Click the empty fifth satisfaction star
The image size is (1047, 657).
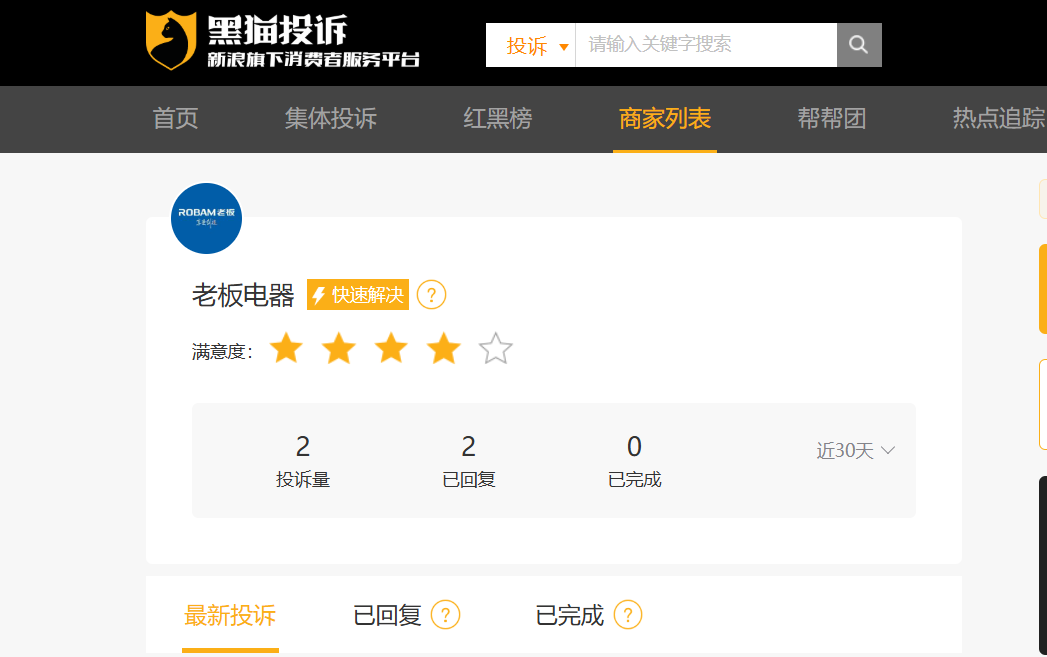(495, 348)
